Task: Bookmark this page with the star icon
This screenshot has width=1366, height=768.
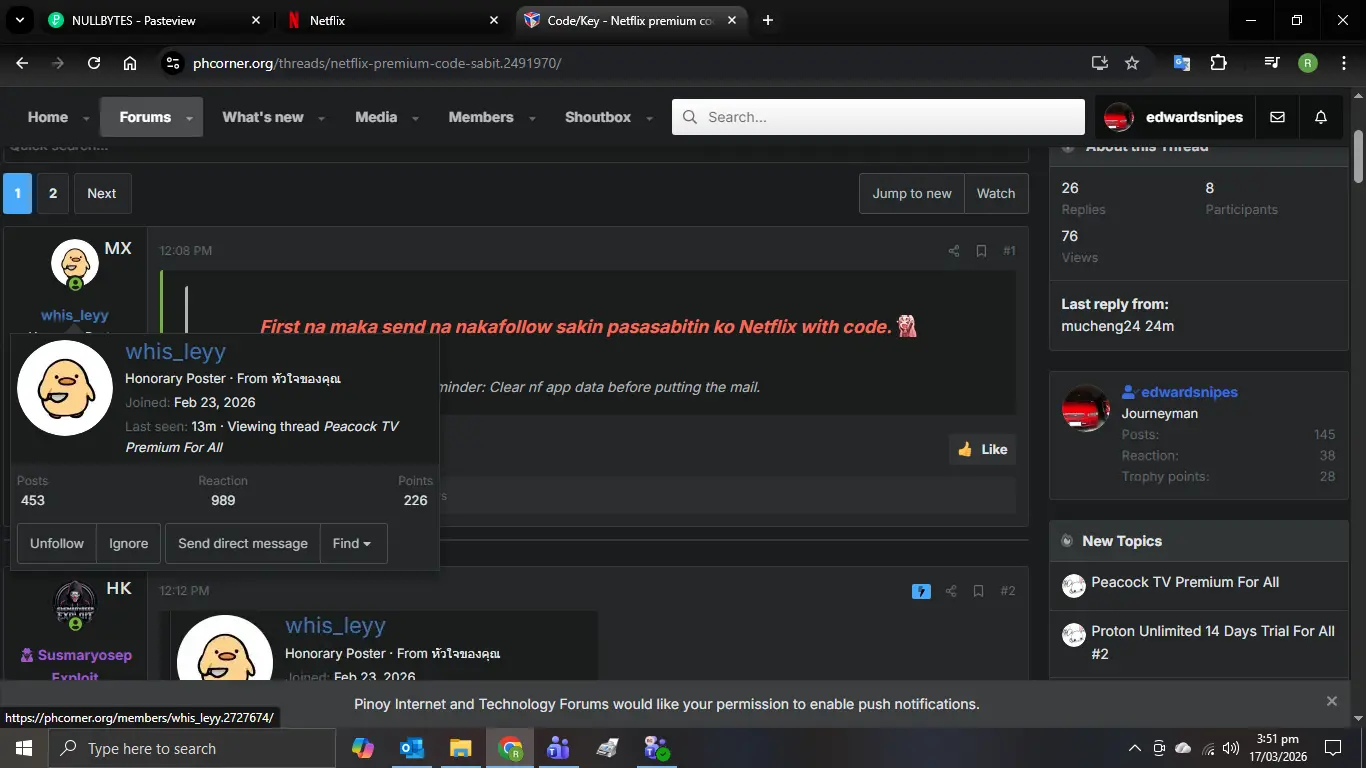Action: point(1132,63)
